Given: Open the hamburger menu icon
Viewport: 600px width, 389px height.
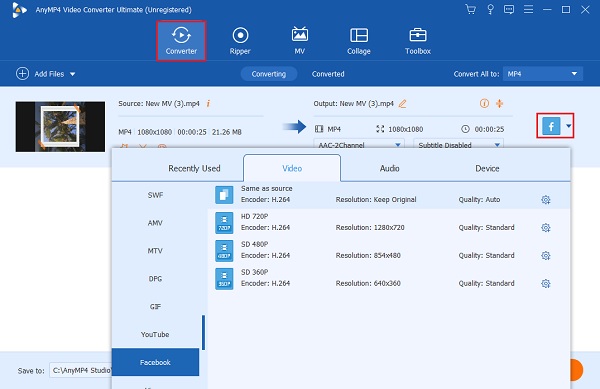Looking at the screenshot, I should (x=528, y=9).
